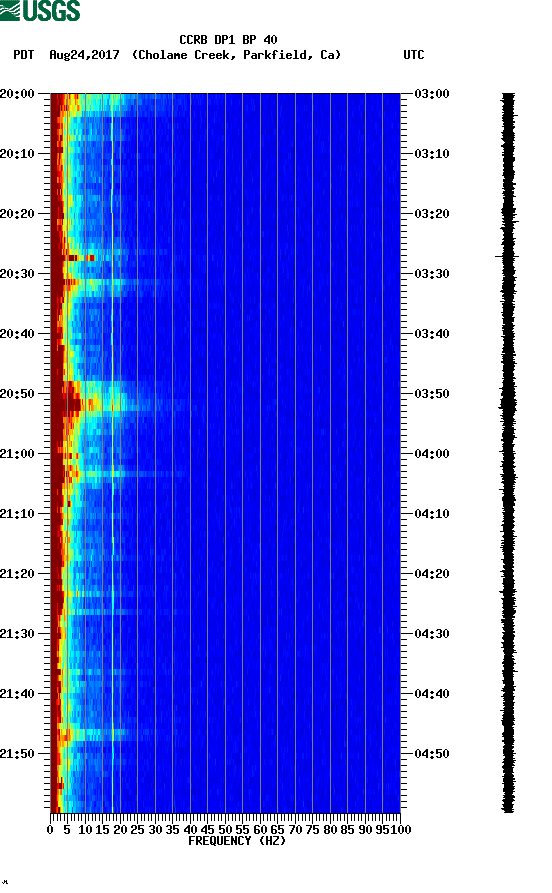Click the '21:00' PDT time label
The width and height of the screenshot is (552, 893).
pos(17,454)
